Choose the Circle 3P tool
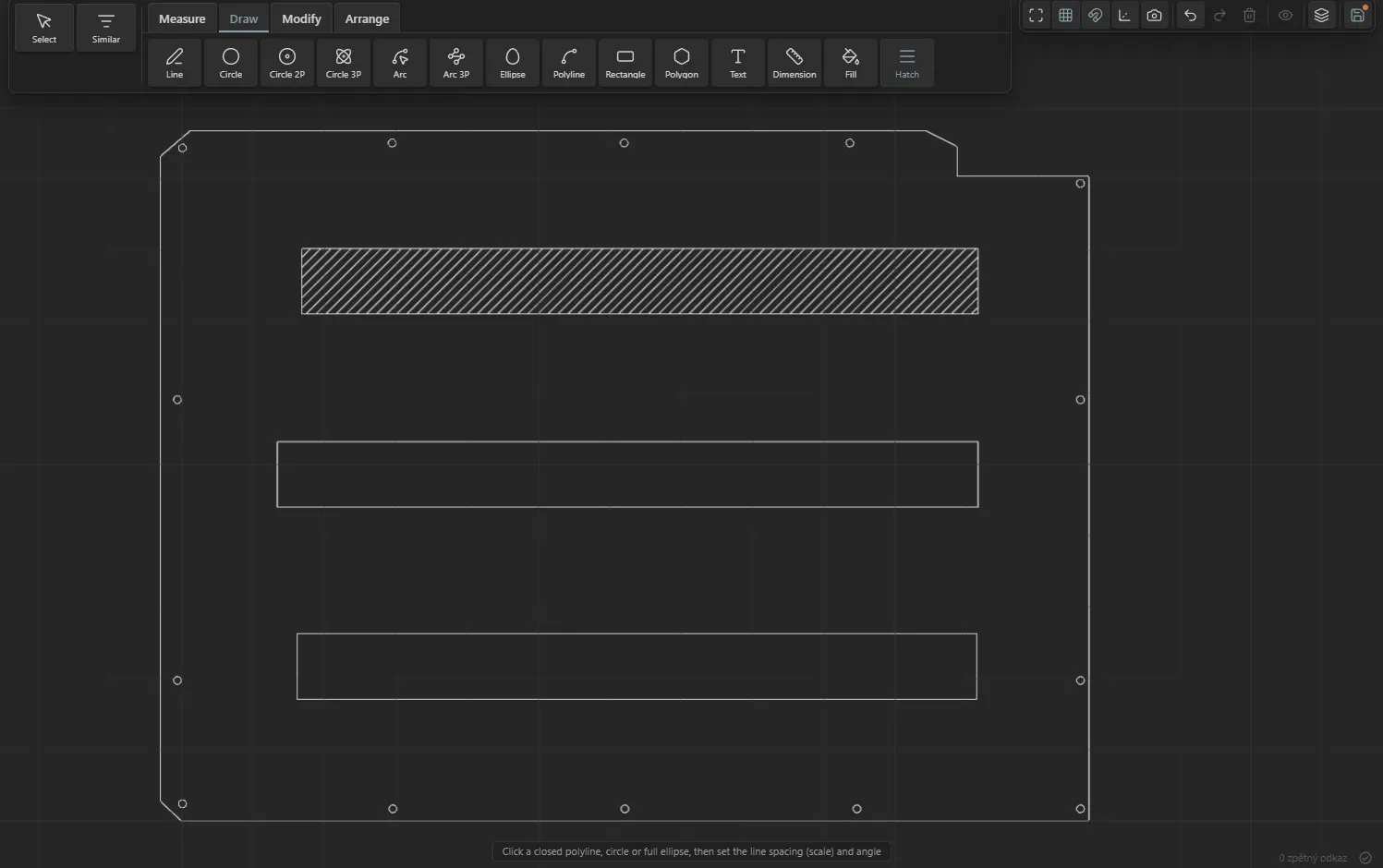The height and width of the screenshot is (868, 1383). pos(344,63)
